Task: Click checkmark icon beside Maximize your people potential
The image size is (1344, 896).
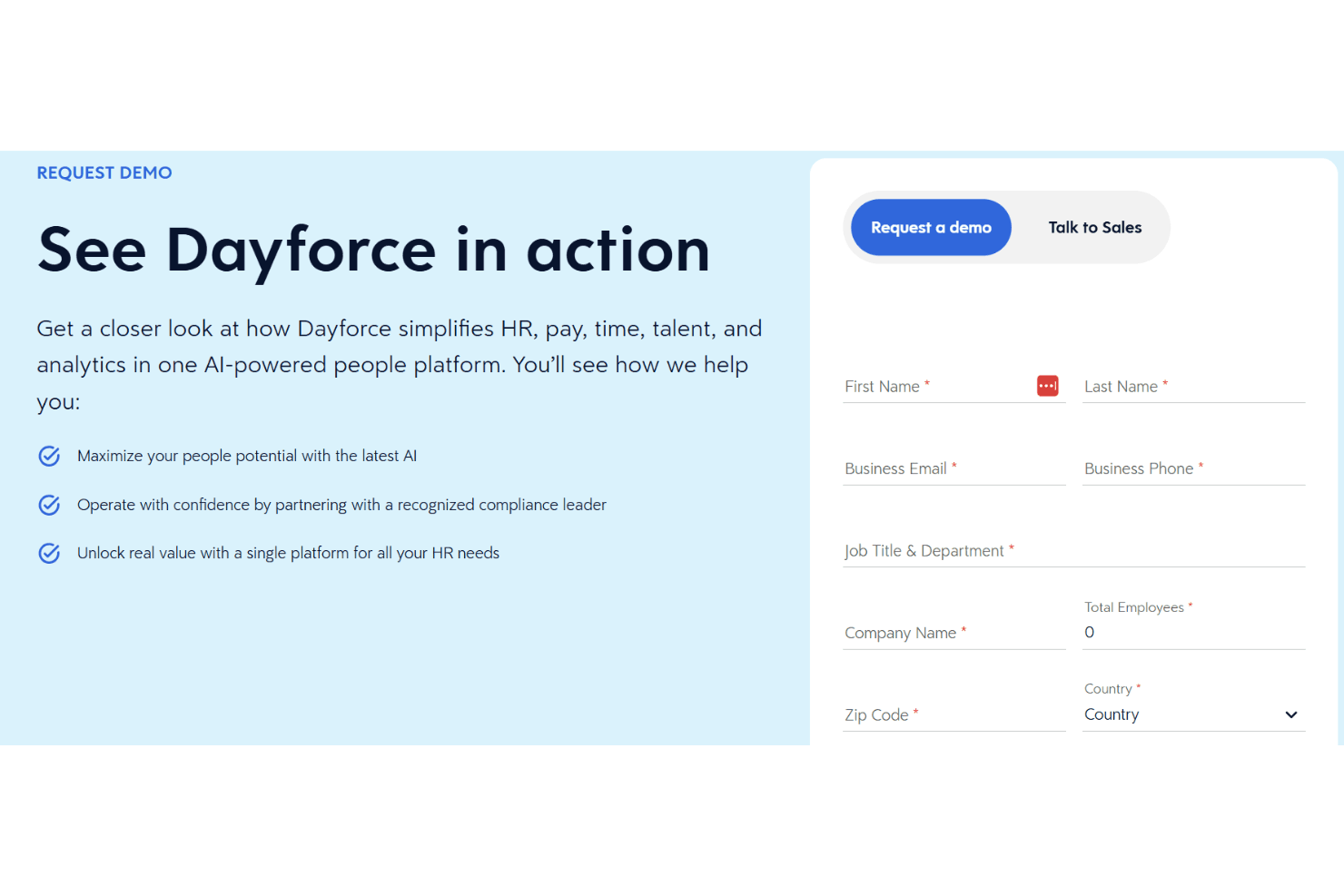Action: tap(49, 456)
